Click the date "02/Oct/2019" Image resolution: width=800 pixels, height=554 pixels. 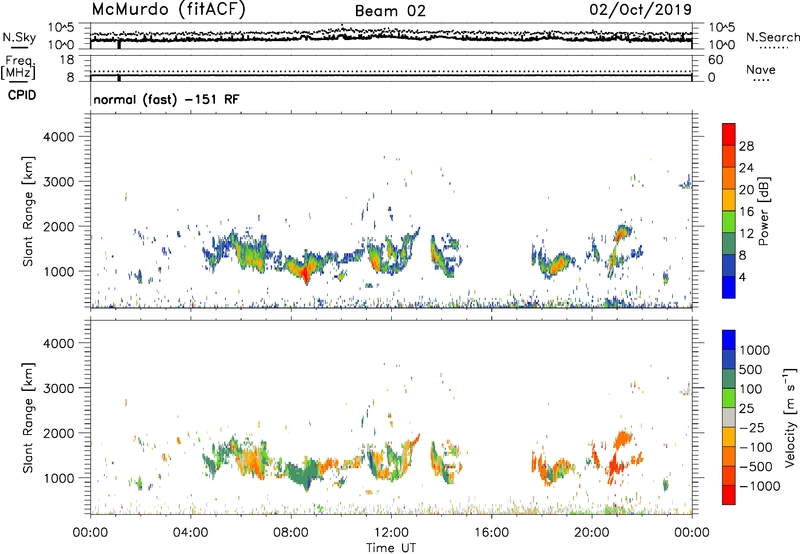tap(640, 9)
